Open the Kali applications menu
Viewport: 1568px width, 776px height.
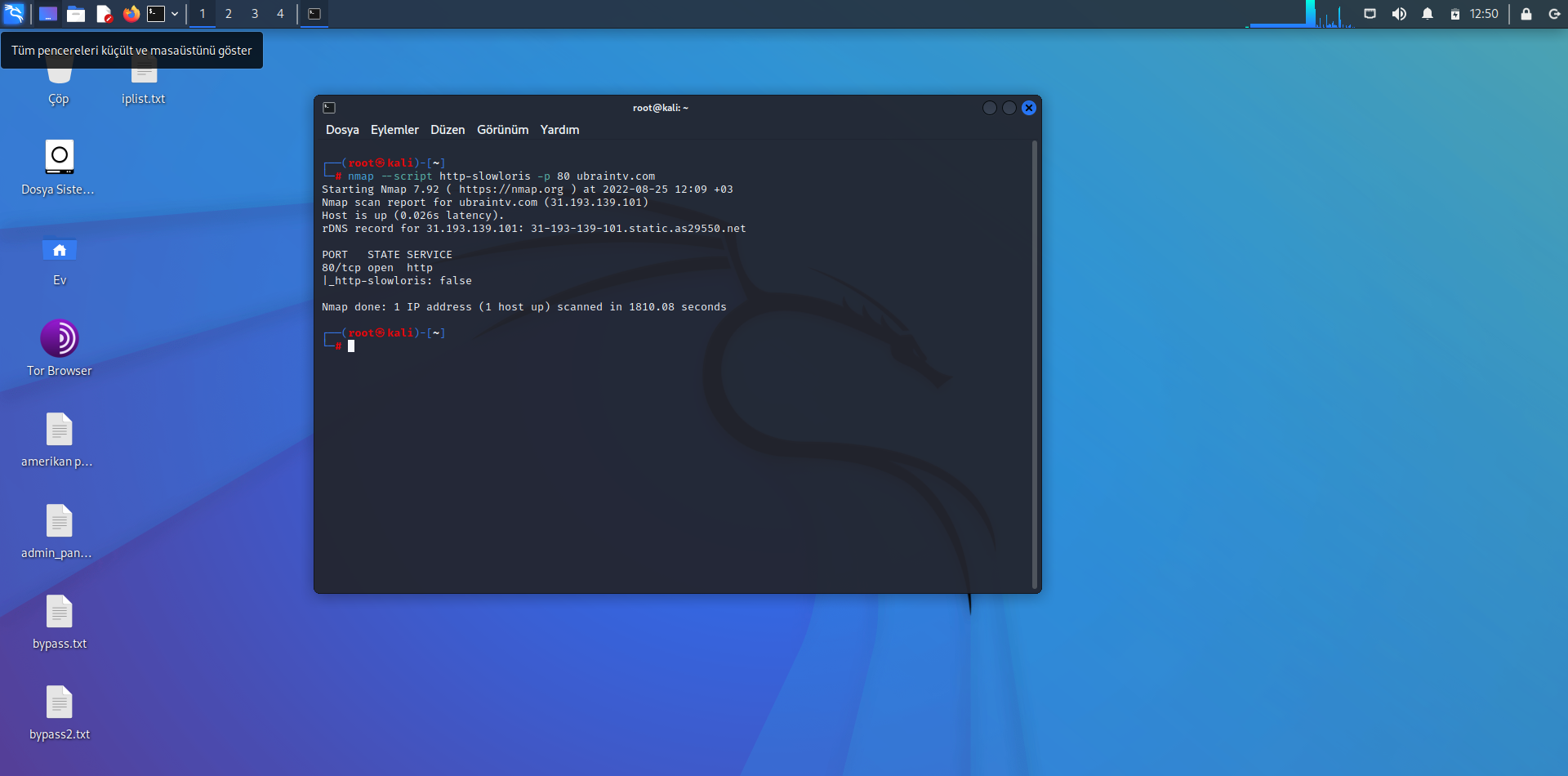[14, 13]
